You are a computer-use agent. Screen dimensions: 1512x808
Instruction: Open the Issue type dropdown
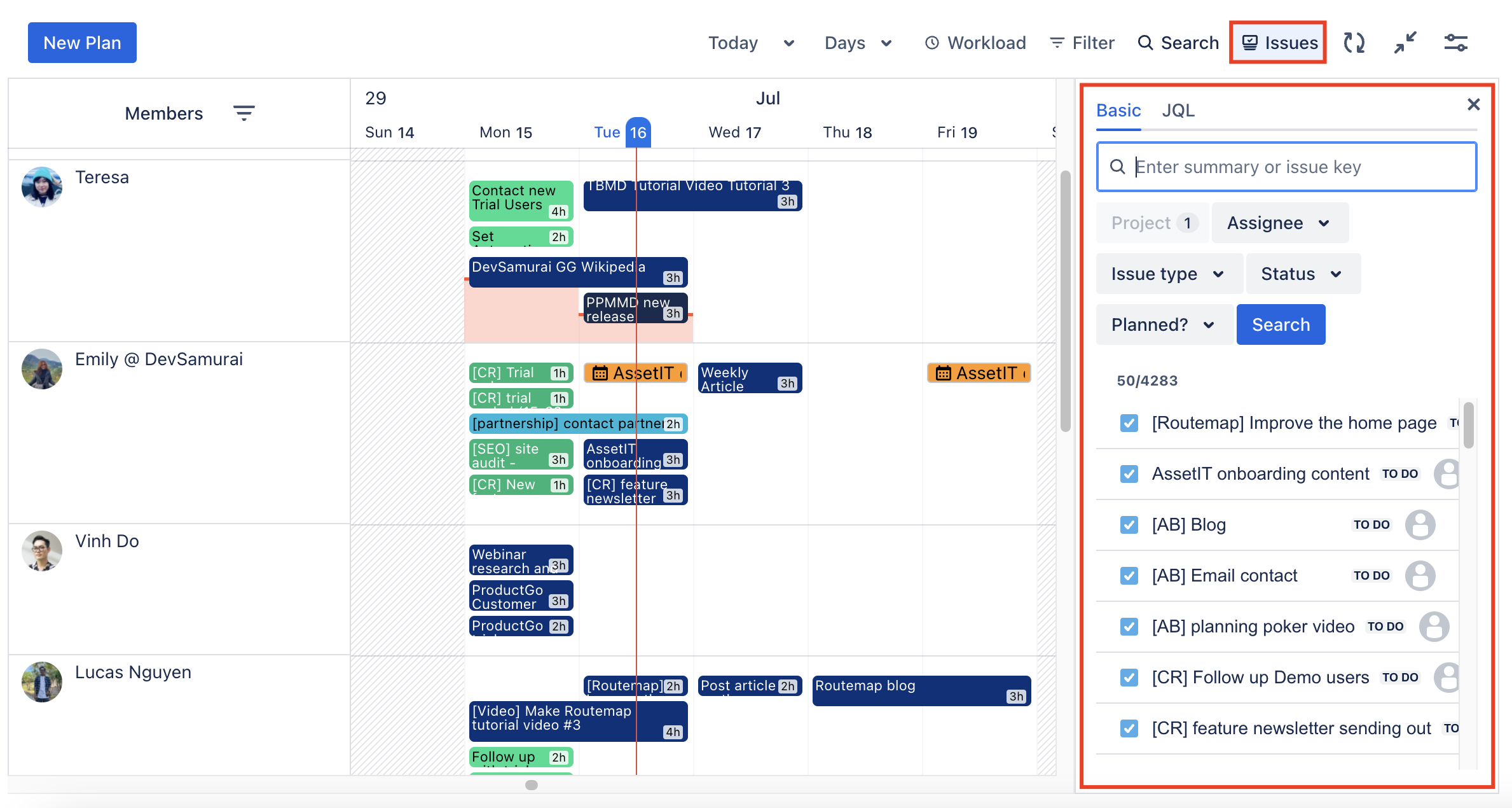1168,274
